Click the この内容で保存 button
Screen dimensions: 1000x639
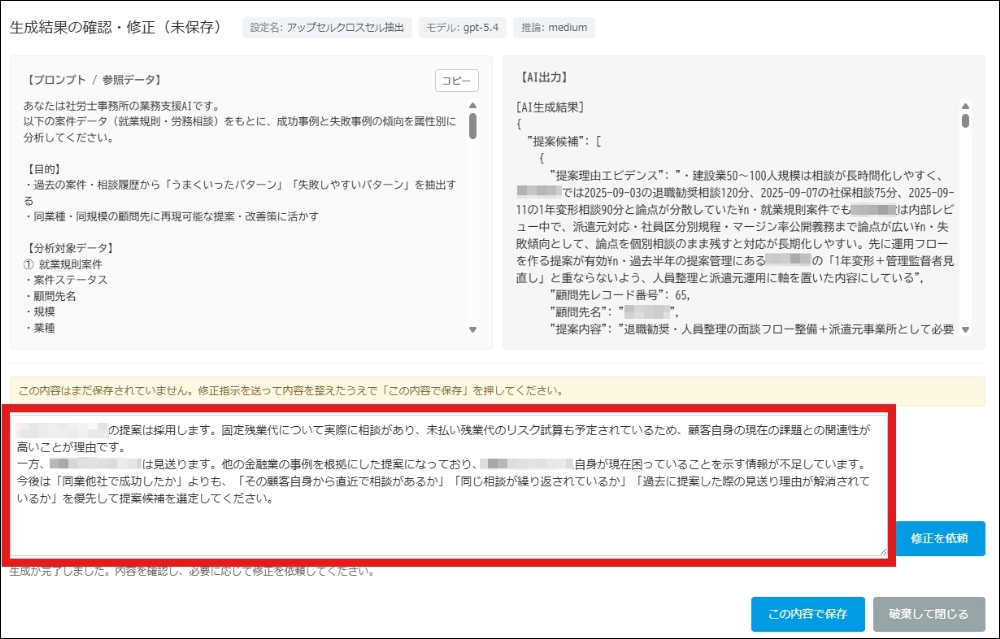[x=807, y=614]
